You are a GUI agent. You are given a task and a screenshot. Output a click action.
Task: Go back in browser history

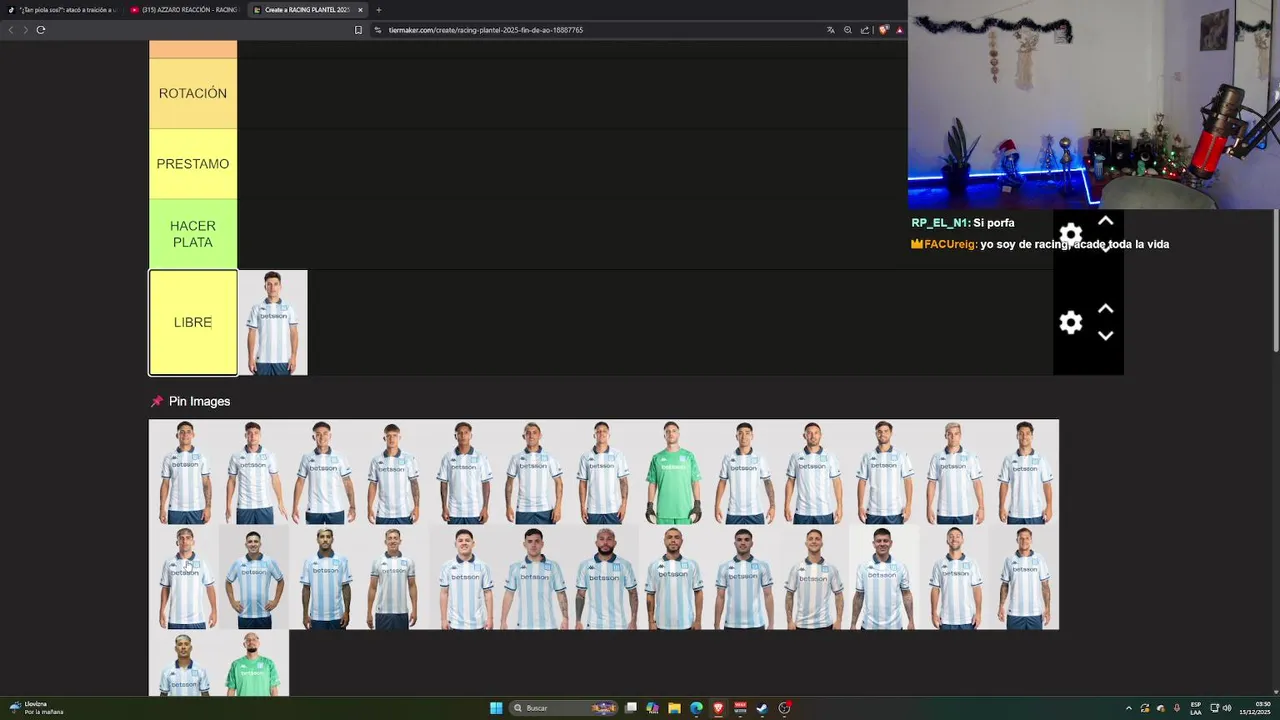(x=11, y=30)
